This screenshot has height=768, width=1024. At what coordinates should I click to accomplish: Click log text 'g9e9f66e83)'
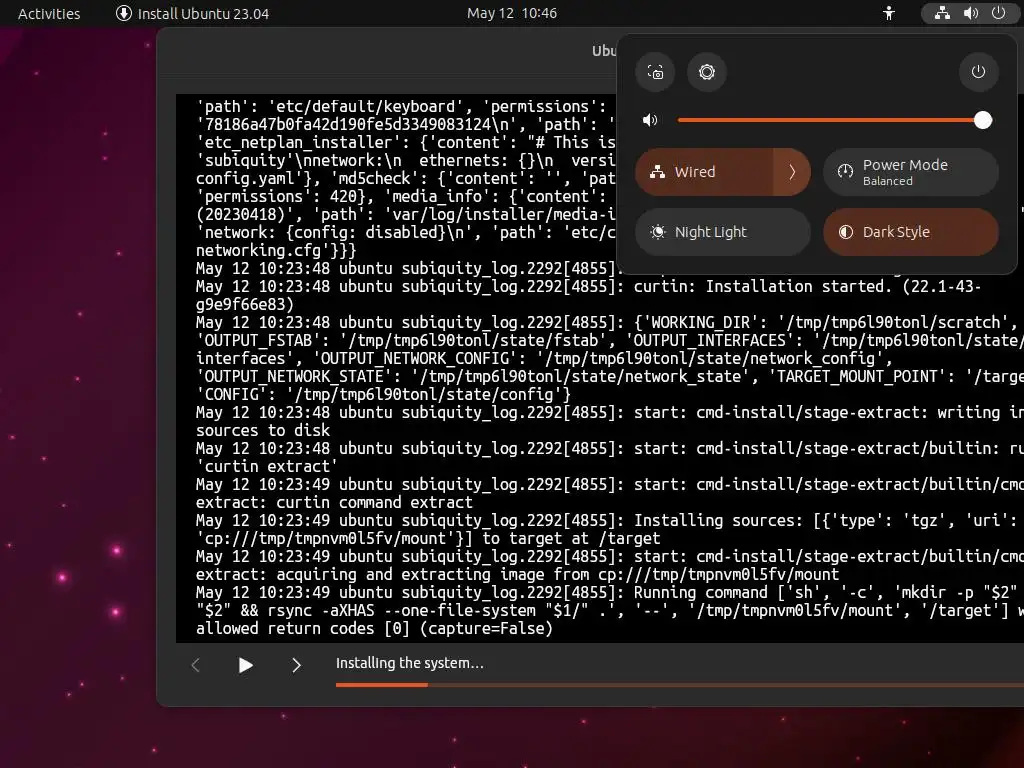pyautogui.click(x=245, y=304)
